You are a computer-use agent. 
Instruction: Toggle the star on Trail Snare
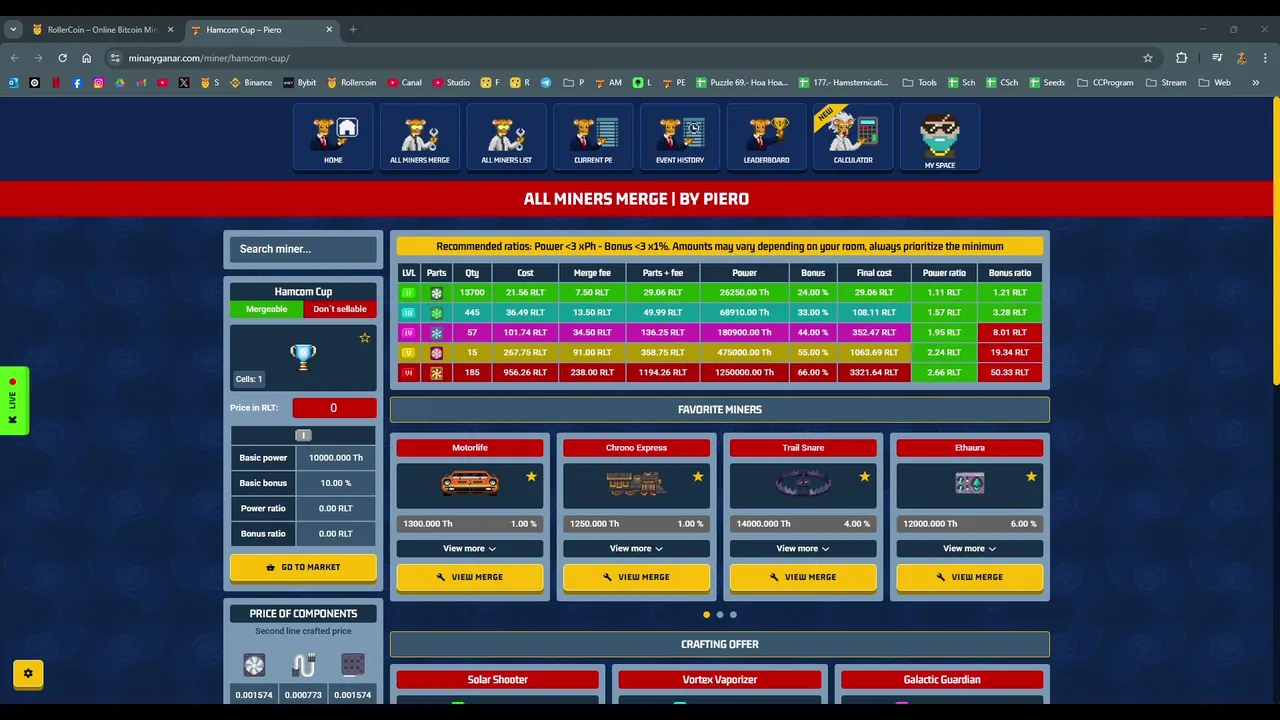[x=865, y=477]
